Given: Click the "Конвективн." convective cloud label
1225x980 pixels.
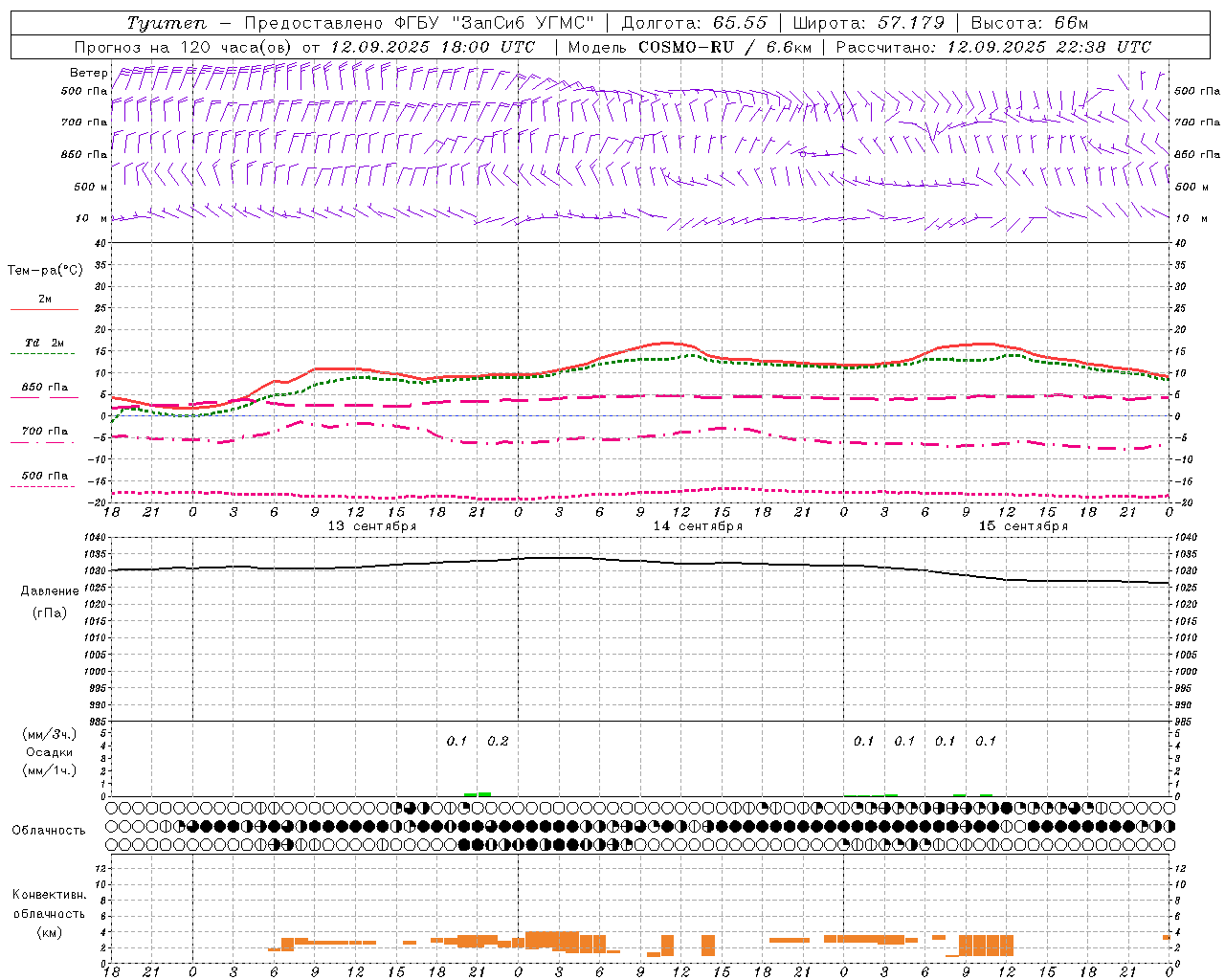Looking at the screenshot, I should pyautogui.click(x=49, y=895).
